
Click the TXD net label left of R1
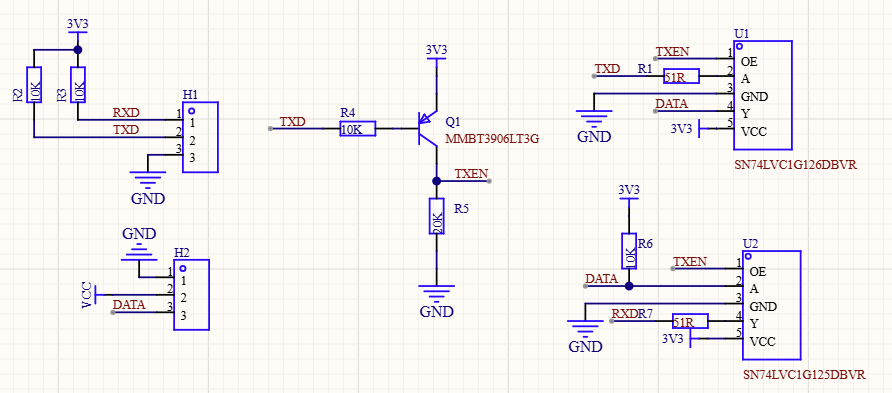(x=607, y=69)
